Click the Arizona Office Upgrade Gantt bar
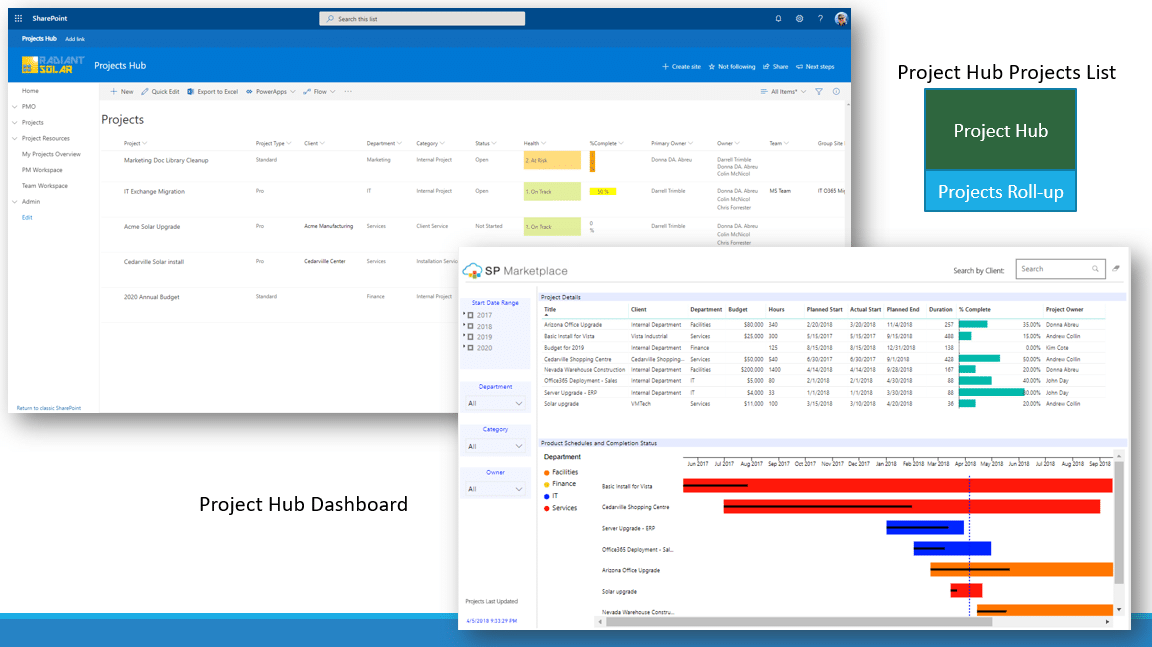The image size is (1152, 647). click(1021, 569)
